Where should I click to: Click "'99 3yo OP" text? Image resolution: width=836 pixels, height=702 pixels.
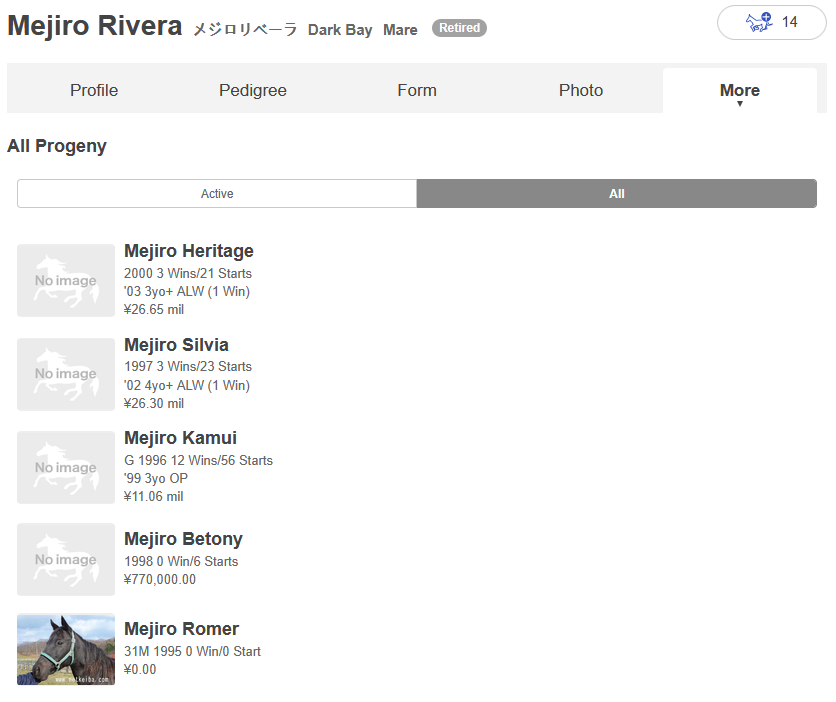pyautogui.click(x=156, y=479)
